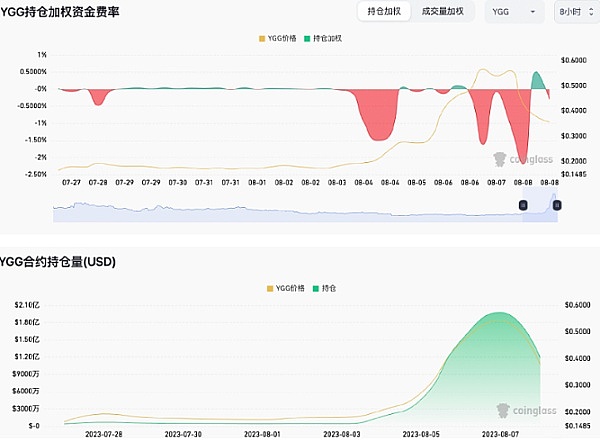Viewport: 600px width, 442px height.
Task: Click the green 持仓 color swatch
Action: coord(316,289)
